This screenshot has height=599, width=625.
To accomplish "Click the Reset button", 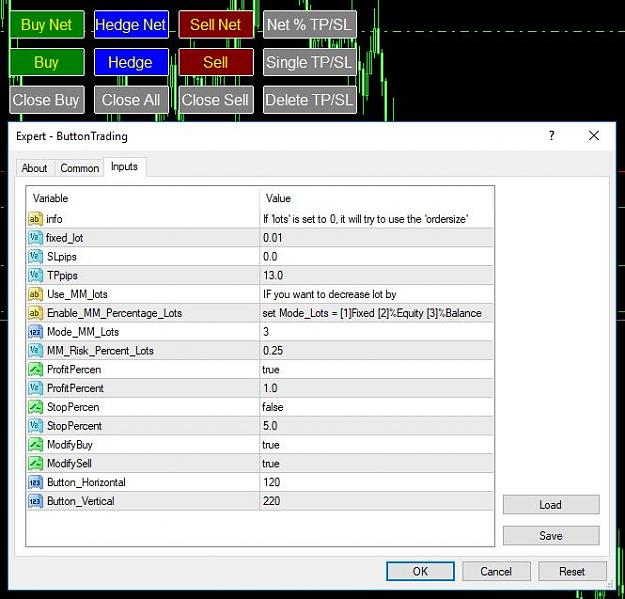I will [572, 571].
